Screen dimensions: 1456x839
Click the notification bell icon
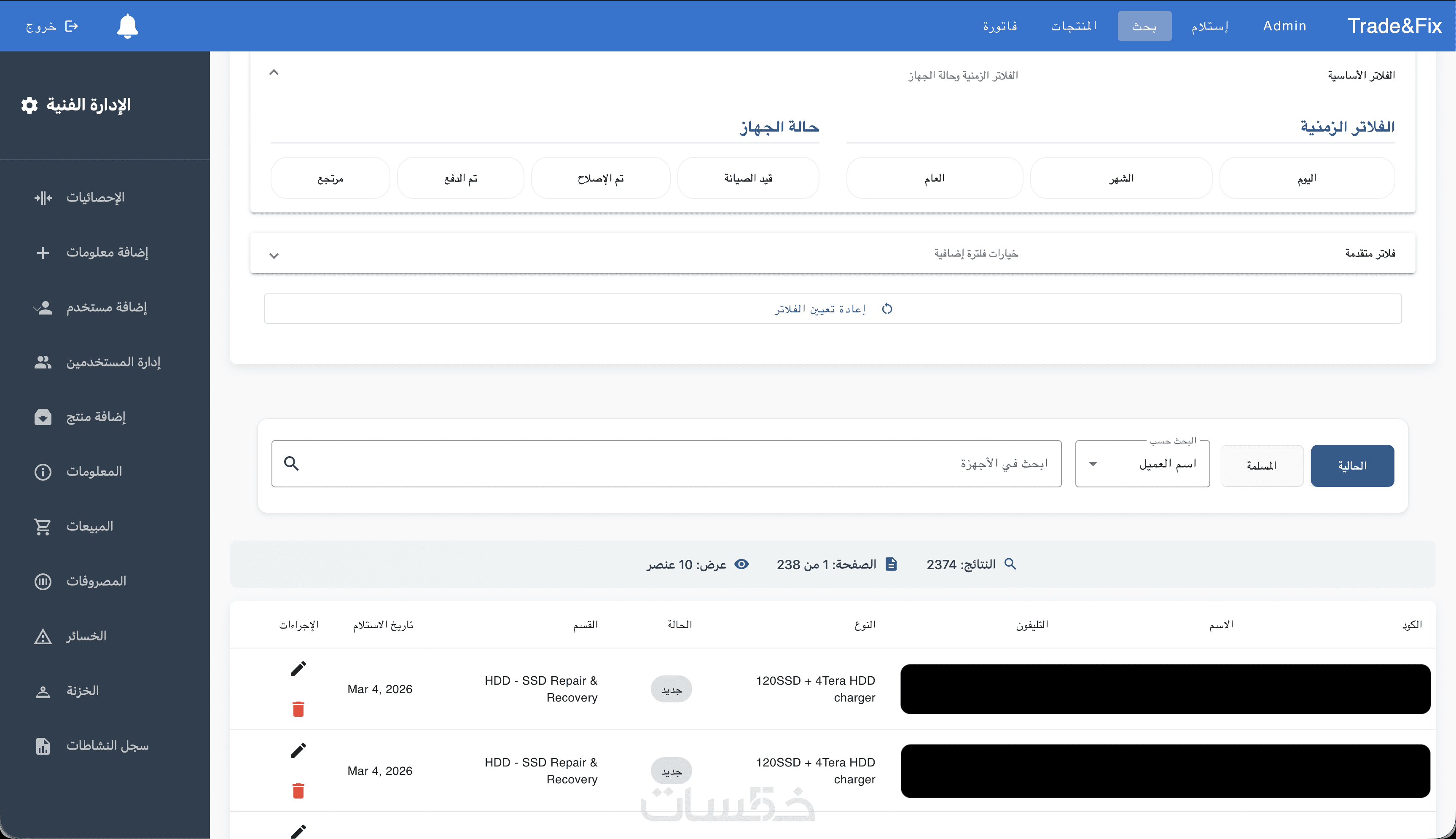pyautogui.click(x=127, y=26)
